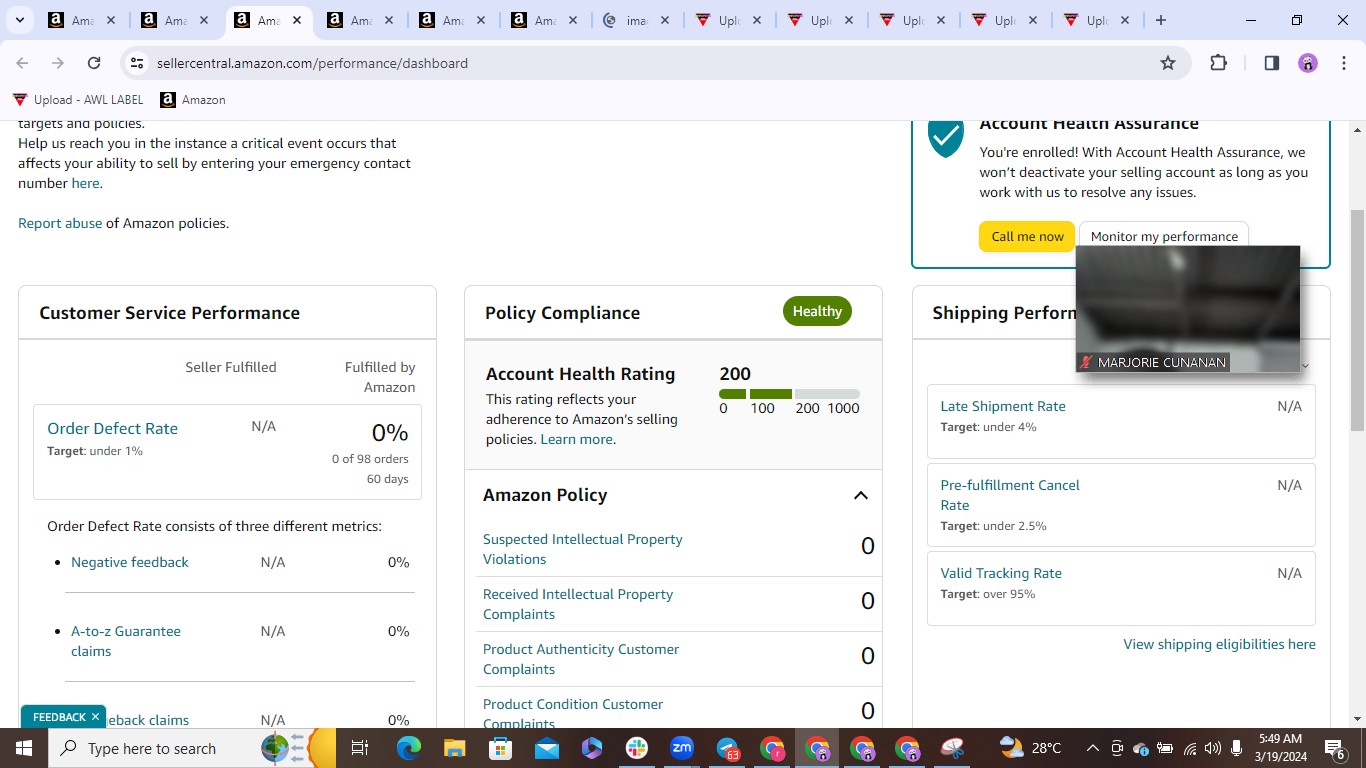The height and width of the screenshot is (768, 1366).
Task: Open Received Intellectual Property Complaints
Action: pos(578,604)
